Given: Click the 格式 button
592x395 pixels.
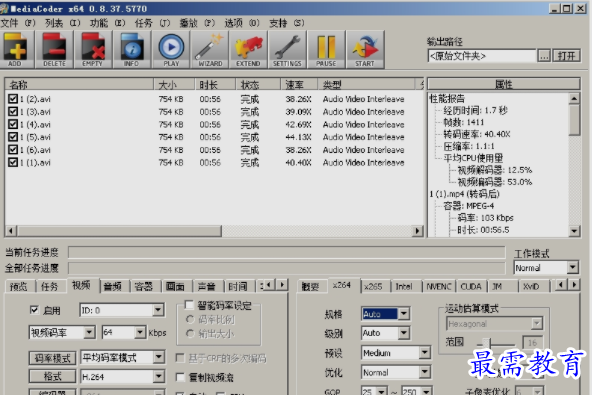Looking at the screenshot, I should 52,376.
